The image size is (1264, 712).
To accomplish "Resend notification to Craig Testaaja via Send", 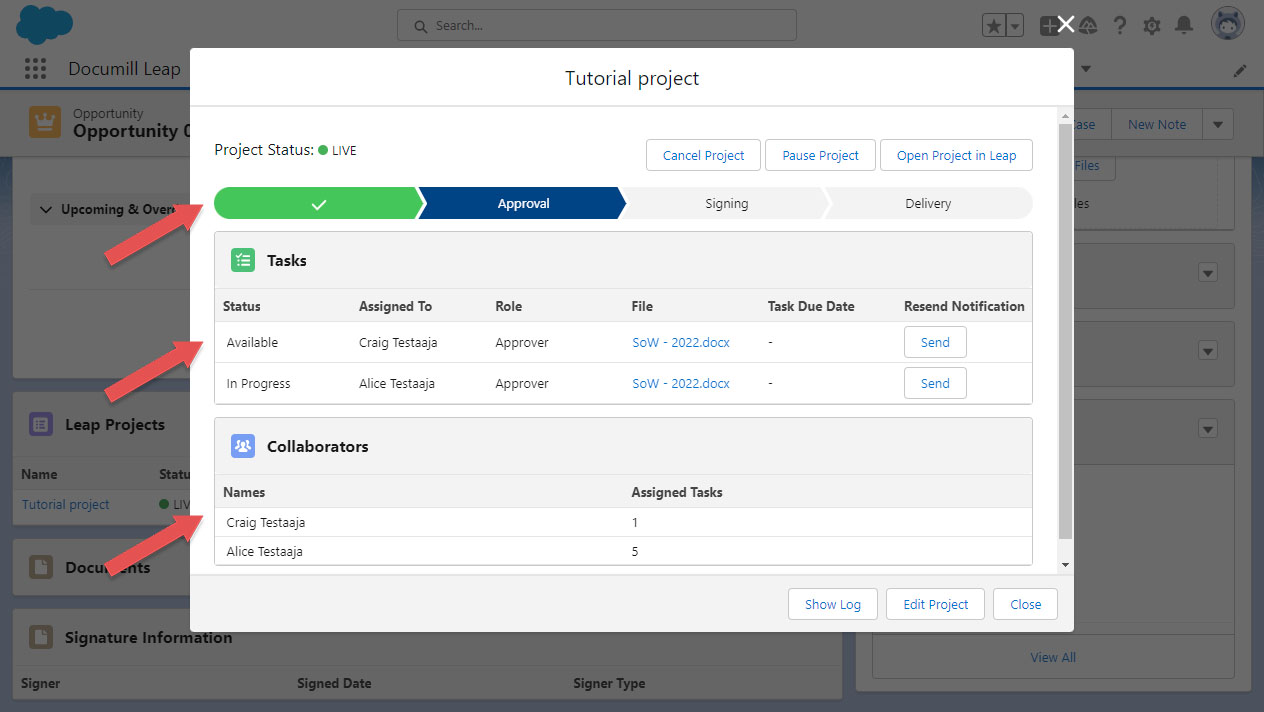I will point(934,342).
